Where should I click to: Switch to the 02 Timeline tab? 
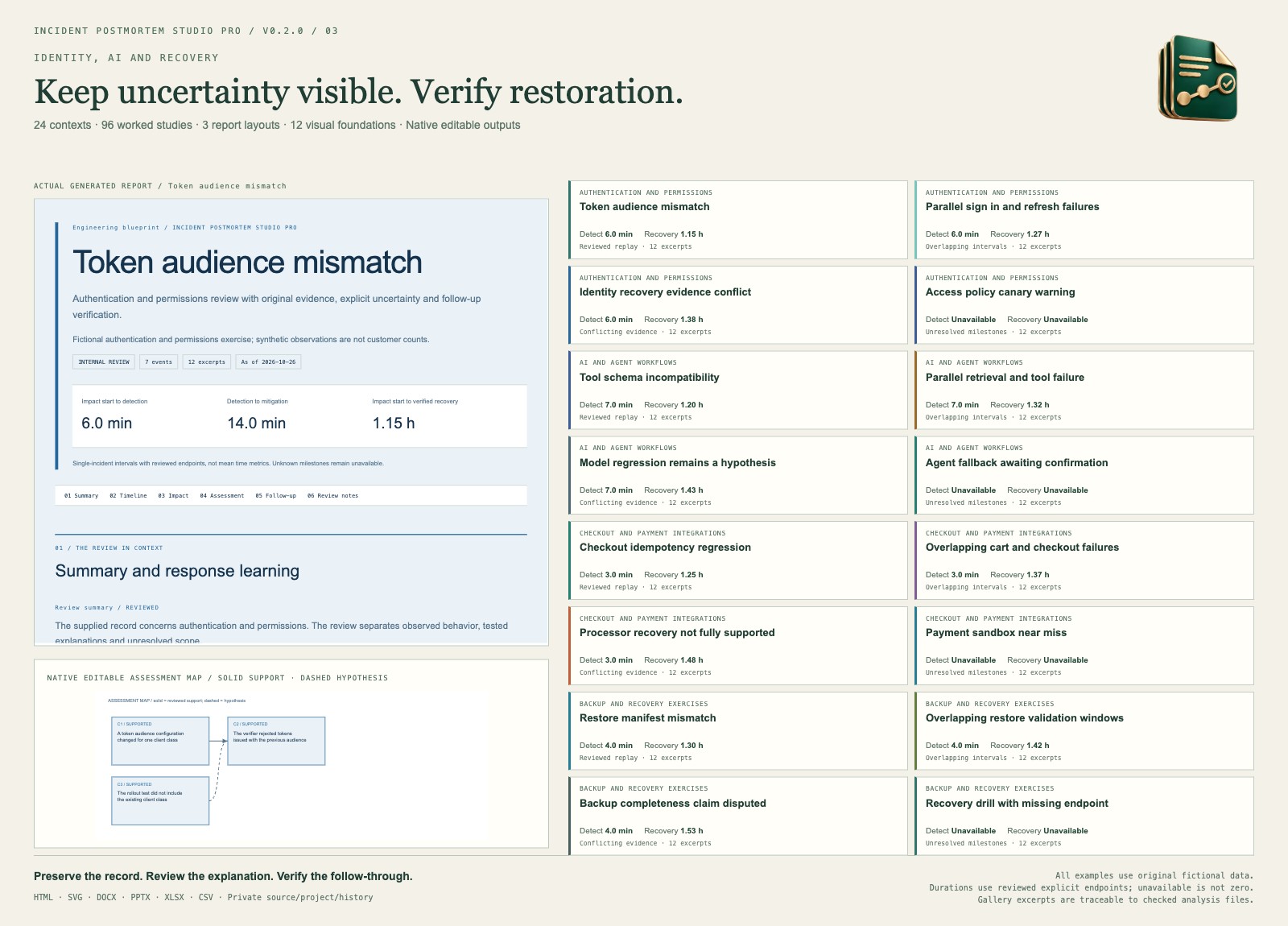(x=128, y=496)
